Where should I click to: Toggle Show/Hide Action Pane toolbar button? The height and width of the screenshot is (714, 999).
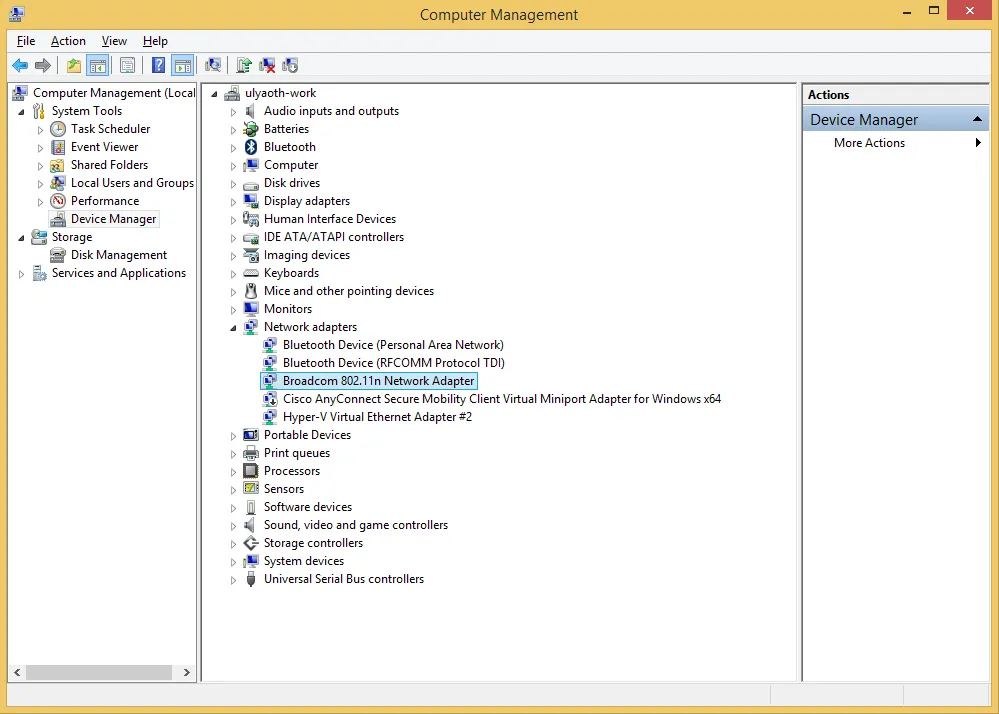click(x=182, y=66)
